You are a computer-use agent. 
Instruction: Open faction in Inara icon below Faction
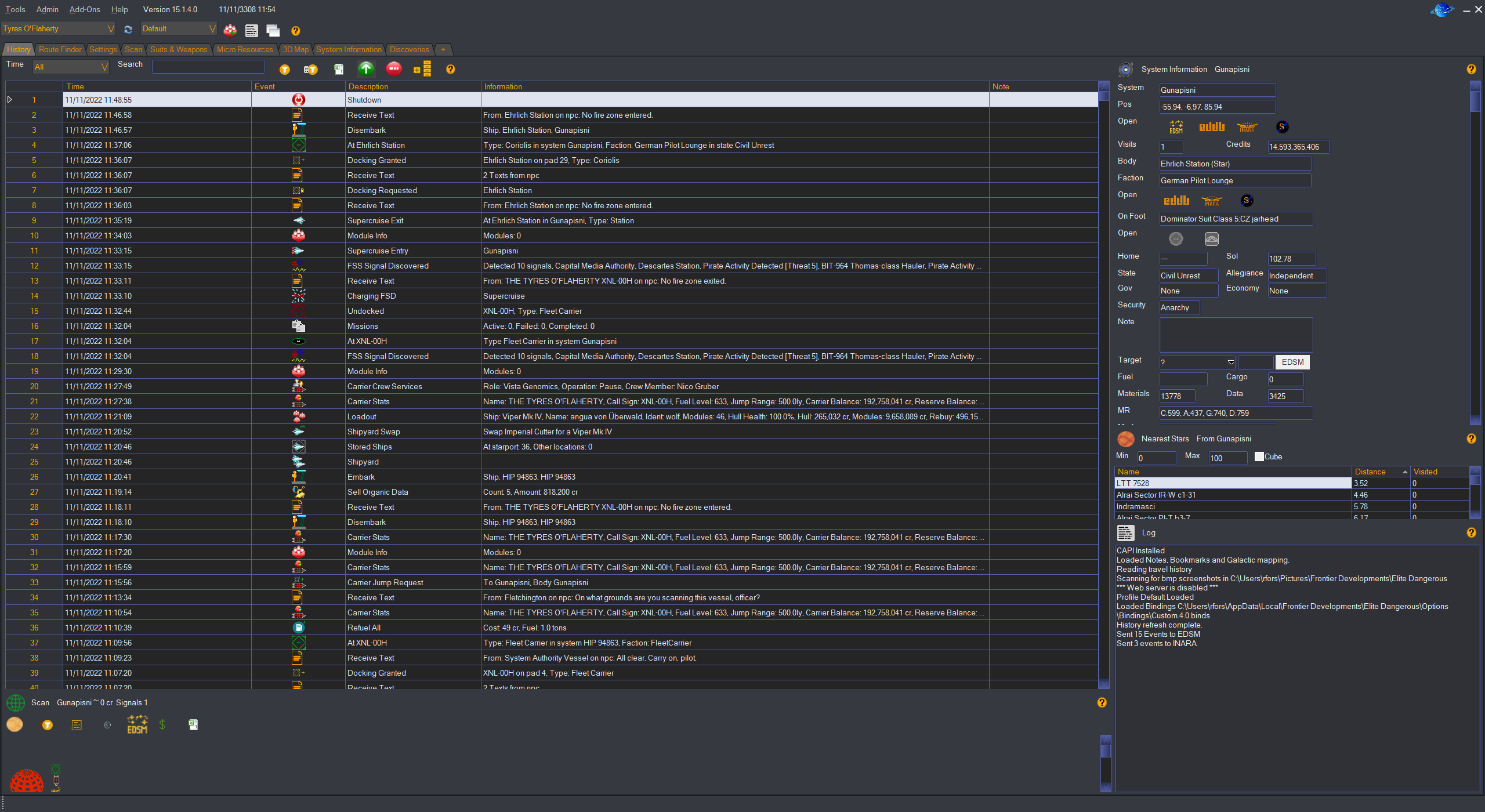[1212, 201]
